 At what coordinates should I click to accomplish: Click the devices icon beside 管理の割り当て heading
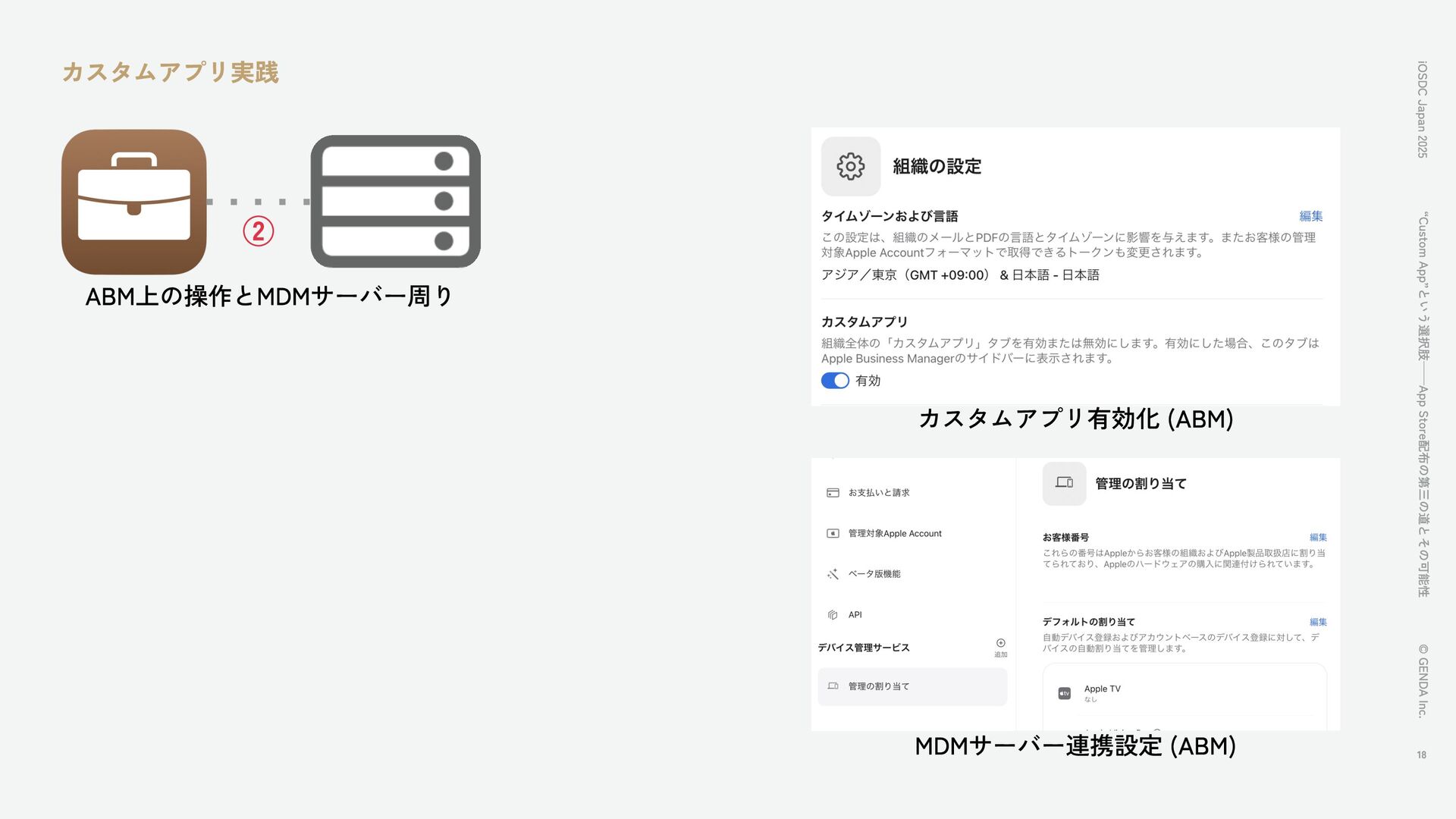(x=1064, y=483)
